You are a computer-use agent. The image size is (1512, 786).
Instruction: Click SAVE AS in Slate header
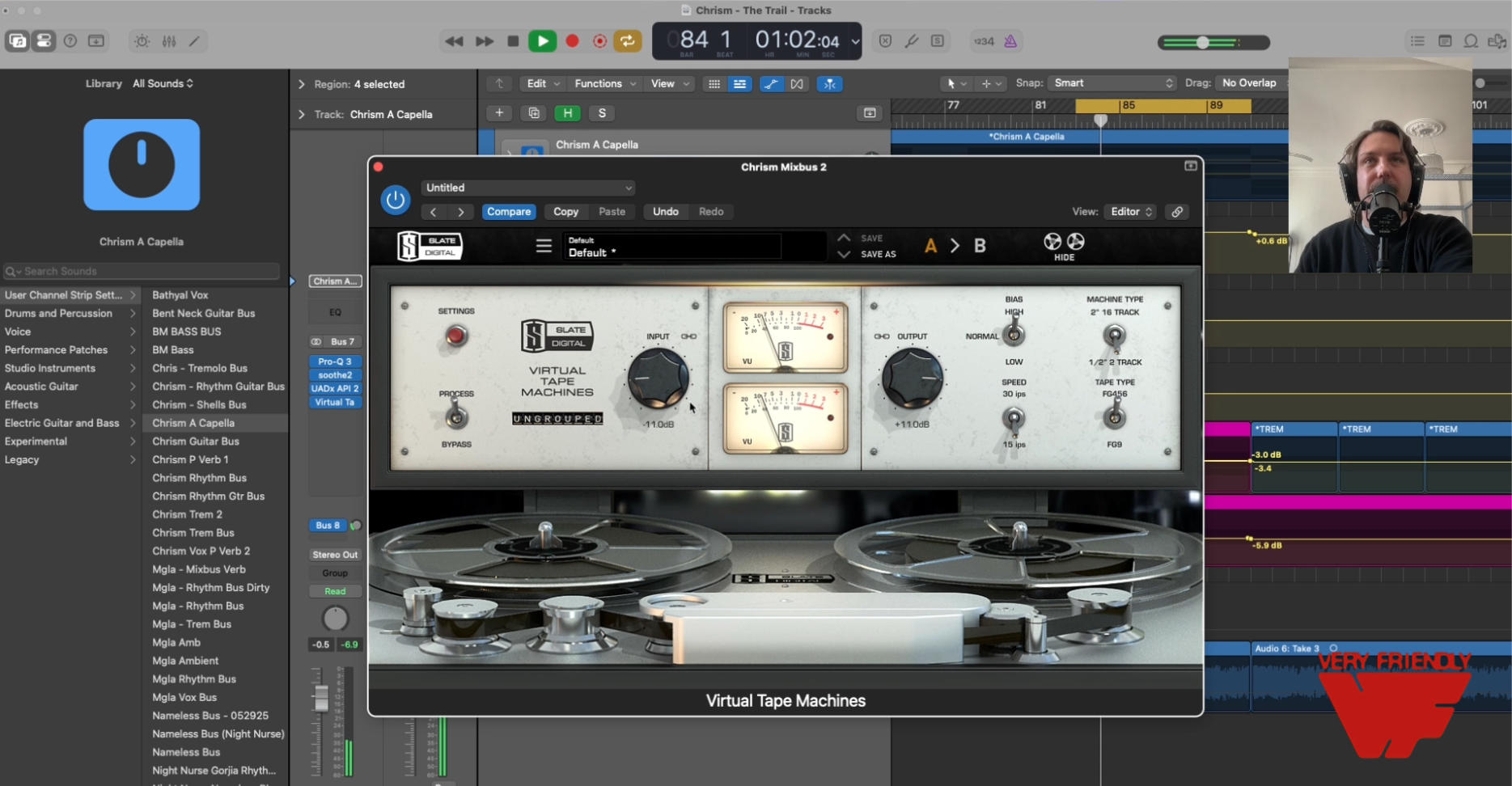[878, 254]
